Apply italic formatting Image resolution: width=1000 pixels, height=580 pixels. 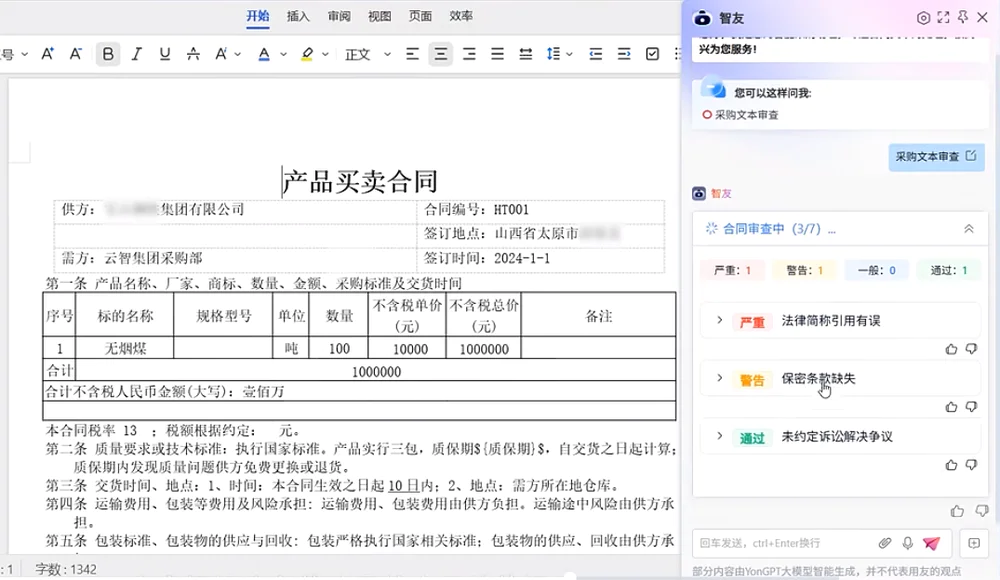[136, 54]
